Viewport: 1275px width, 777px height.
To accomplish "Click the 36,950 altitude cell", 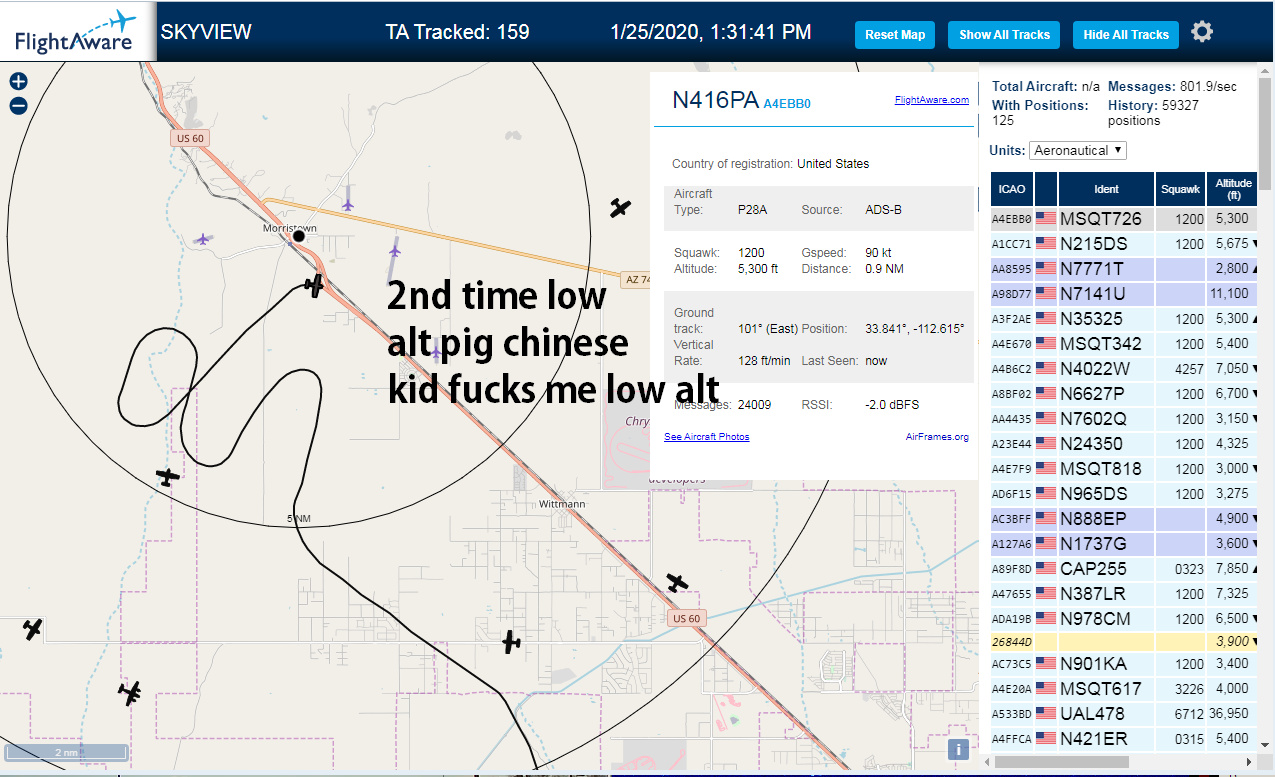I will click(1232, 714).
